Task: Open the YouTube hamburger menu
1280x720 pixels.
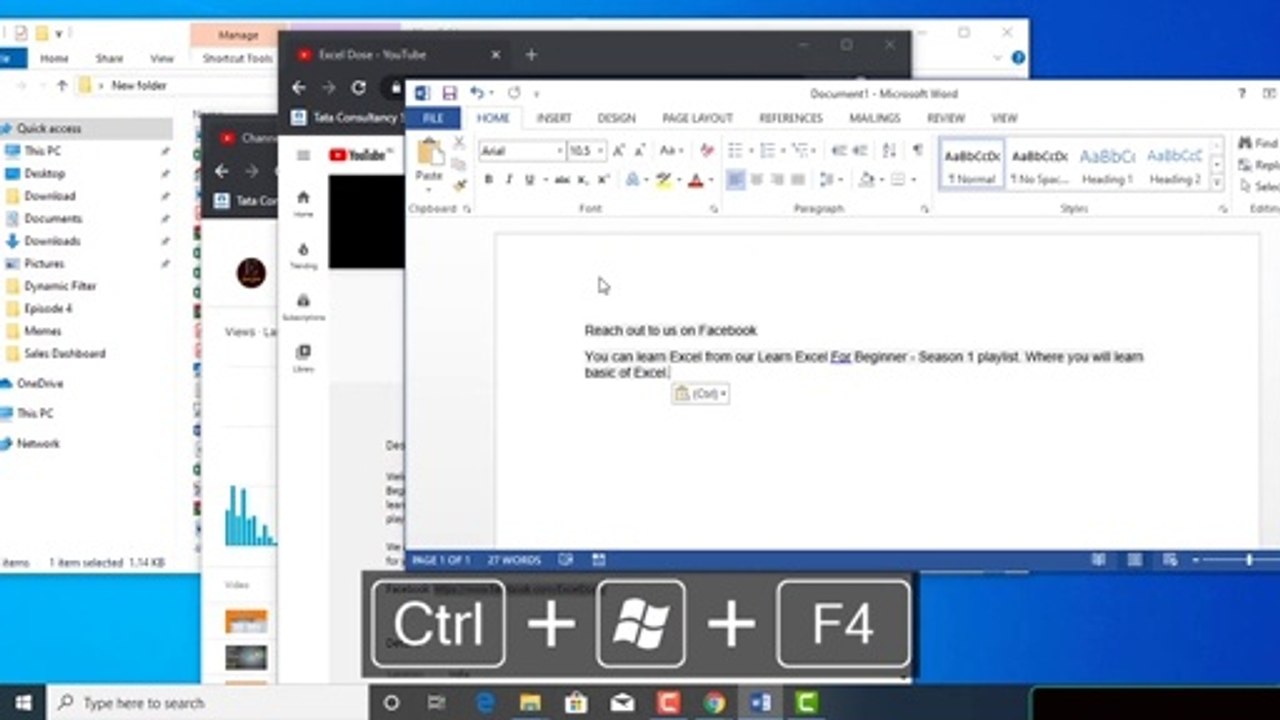Action: (x=303, y=155)
